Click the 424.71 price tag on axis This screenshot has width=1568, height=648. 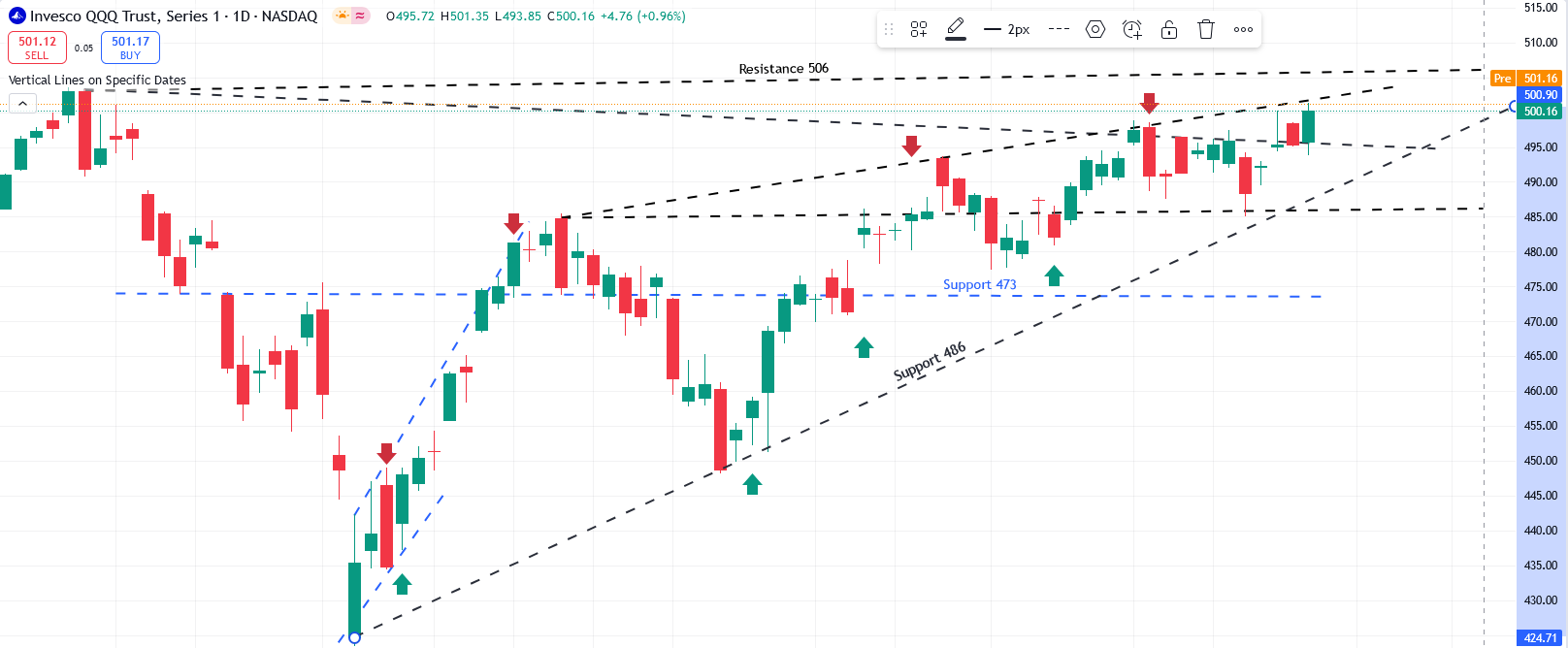[1540, 638]
